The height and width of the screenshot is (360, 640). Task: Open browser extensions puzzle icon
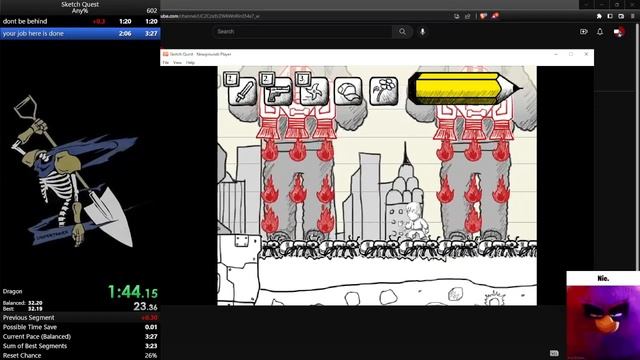599,16
